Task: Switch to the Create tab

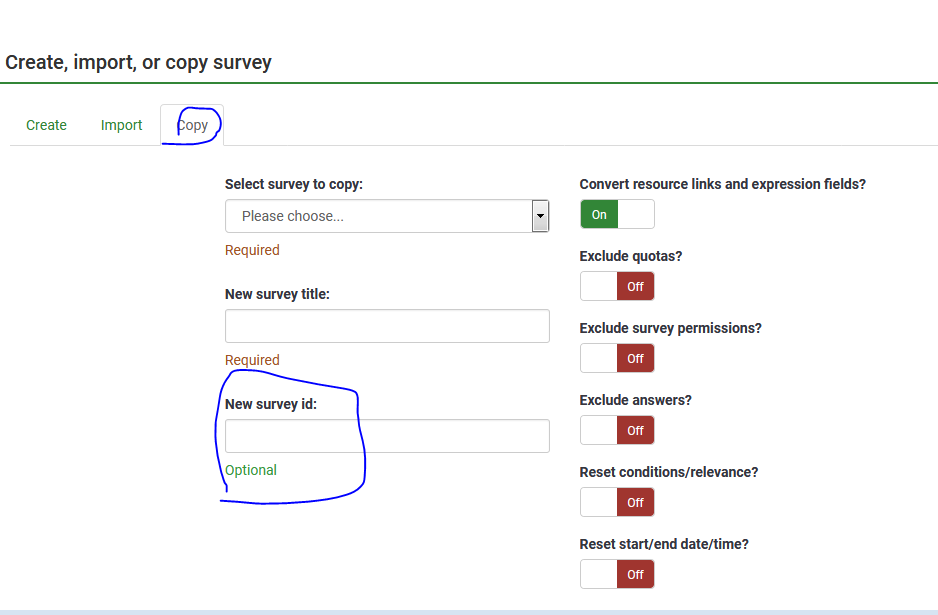Action: [46, 125]
